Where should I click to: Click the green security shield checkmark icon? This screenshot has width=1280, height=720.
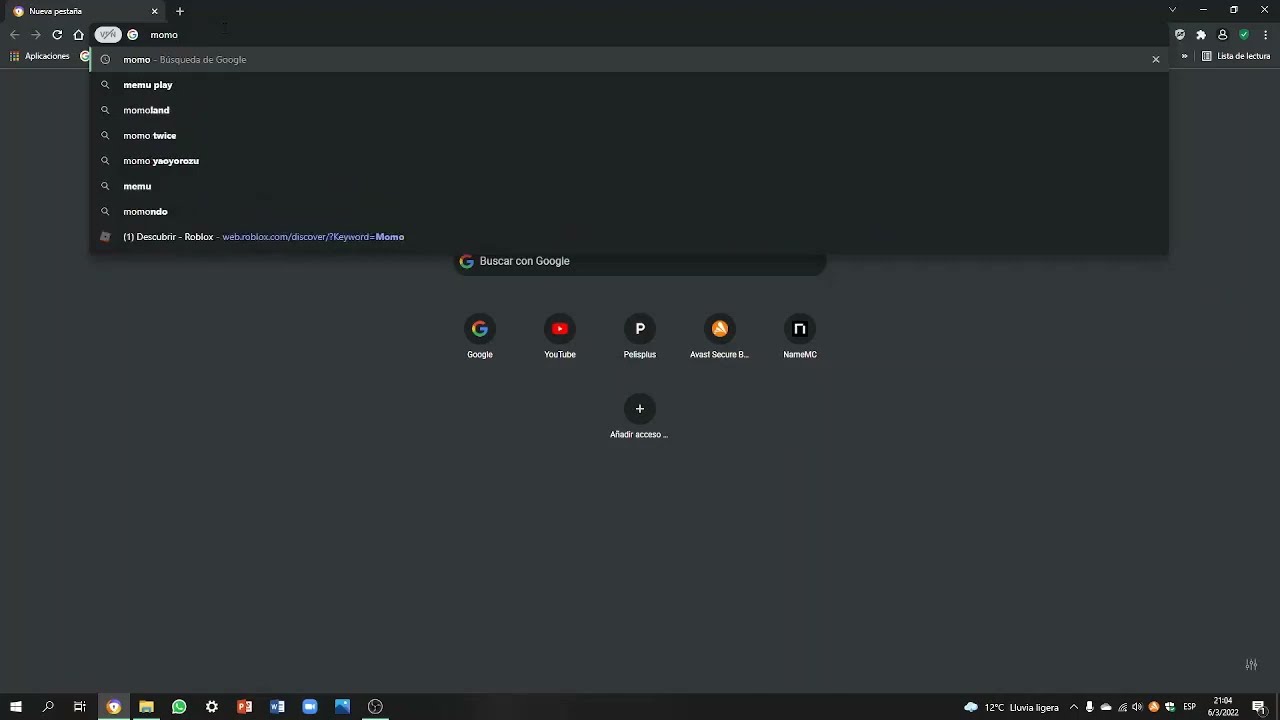point(1244,35)
